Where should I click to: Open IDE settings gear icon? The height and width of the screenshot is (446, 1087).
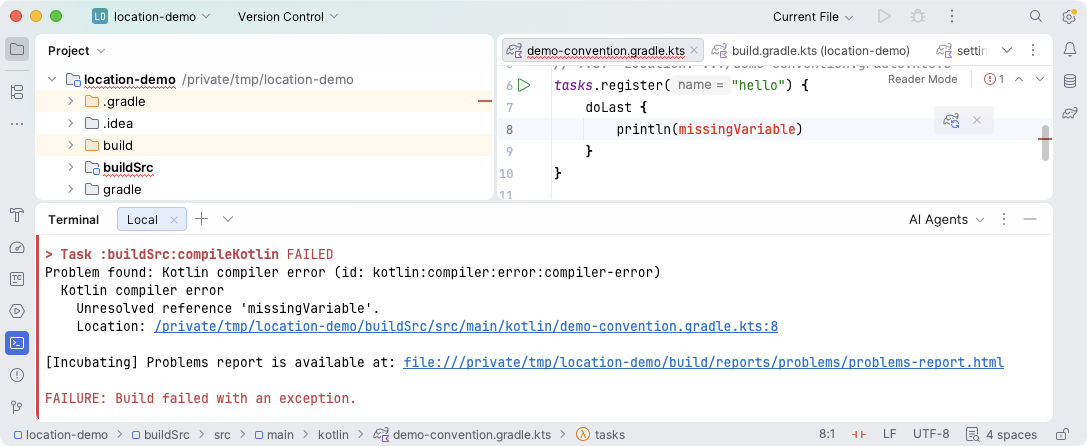(x=1069, y=17)
